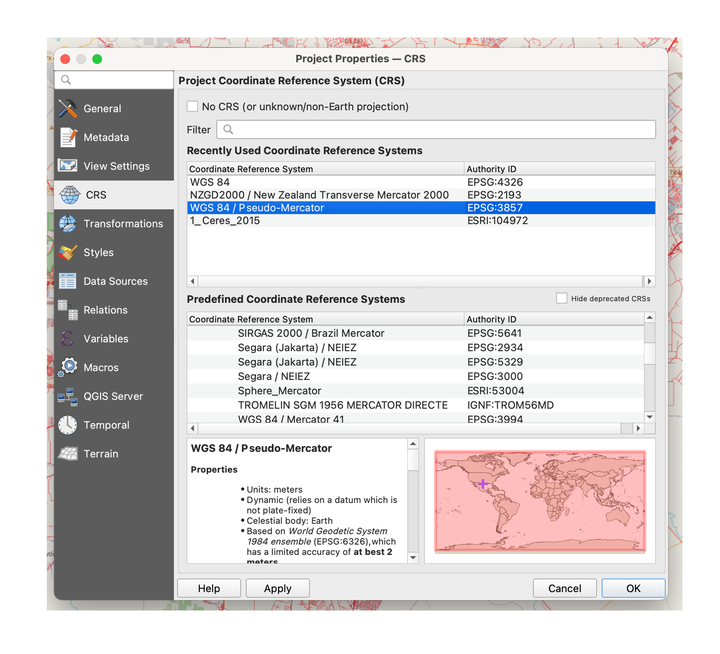The width and height of the screenshot is (720, 654).
Task: Click recent list scroll right arrow
Action: coord(649,281)
